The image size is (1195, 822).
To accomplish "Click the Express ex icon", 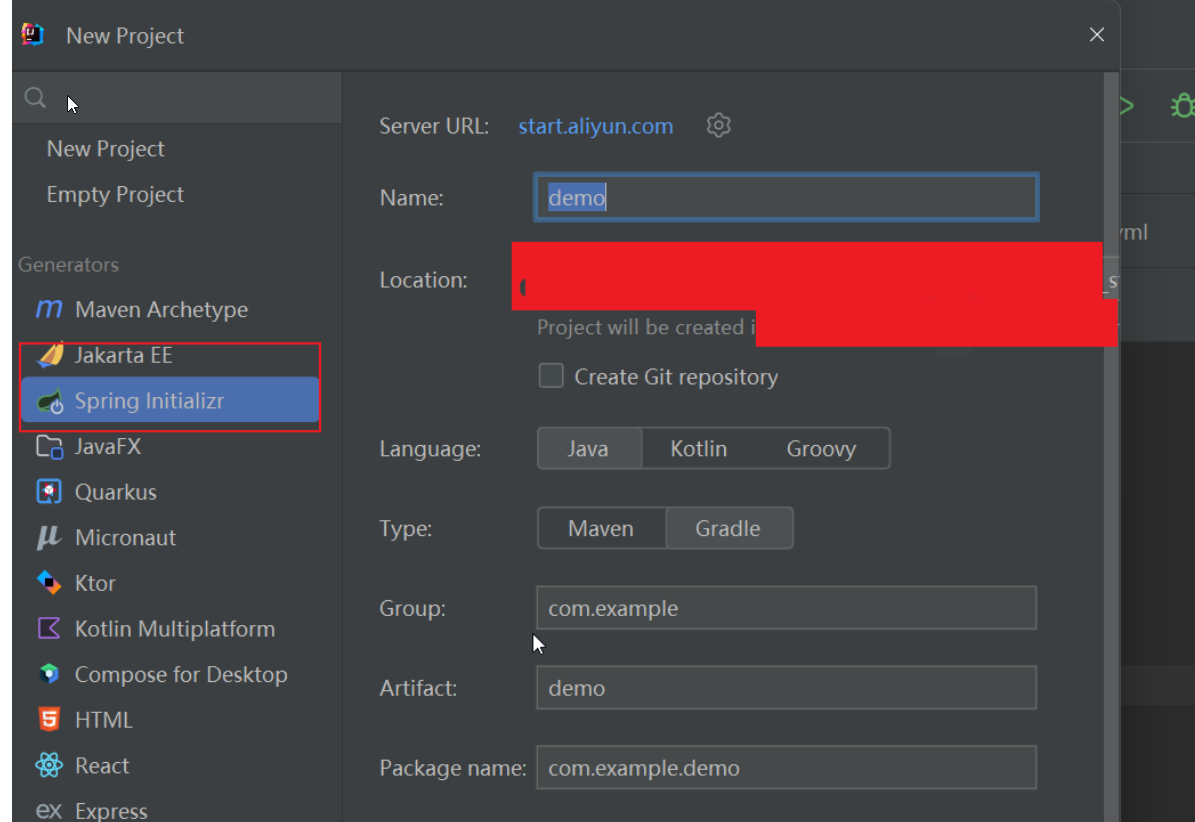I will pyautogui.click(x=49, y=811).
